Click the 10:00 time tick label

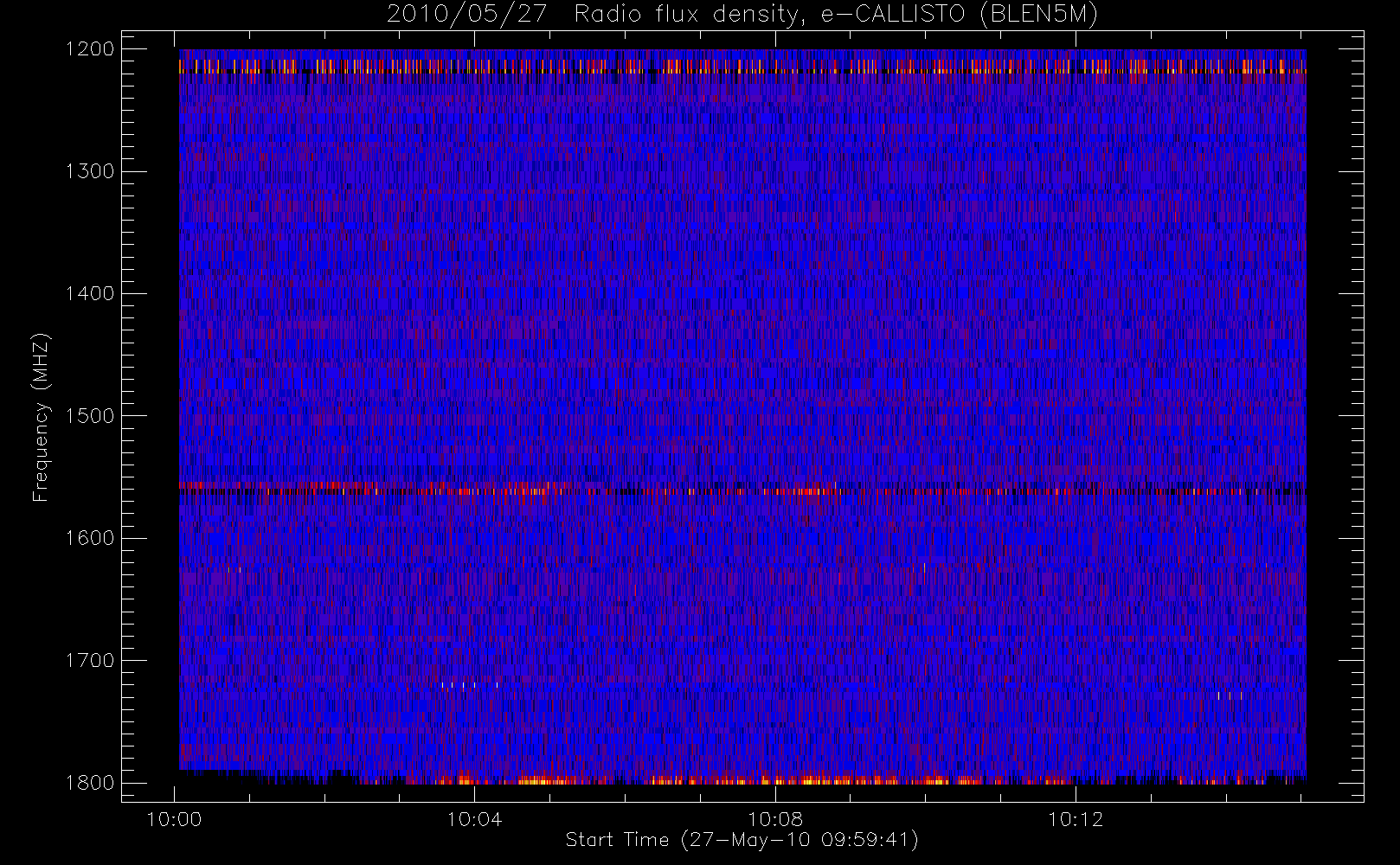[x=175, y=819]
